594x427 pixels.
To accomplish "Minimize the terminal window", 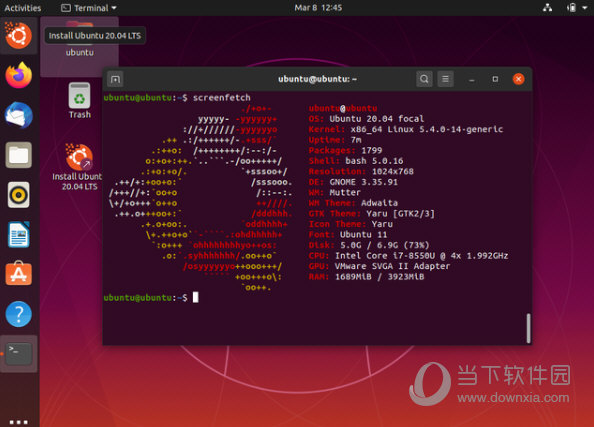I will click(x=471, y=79).
